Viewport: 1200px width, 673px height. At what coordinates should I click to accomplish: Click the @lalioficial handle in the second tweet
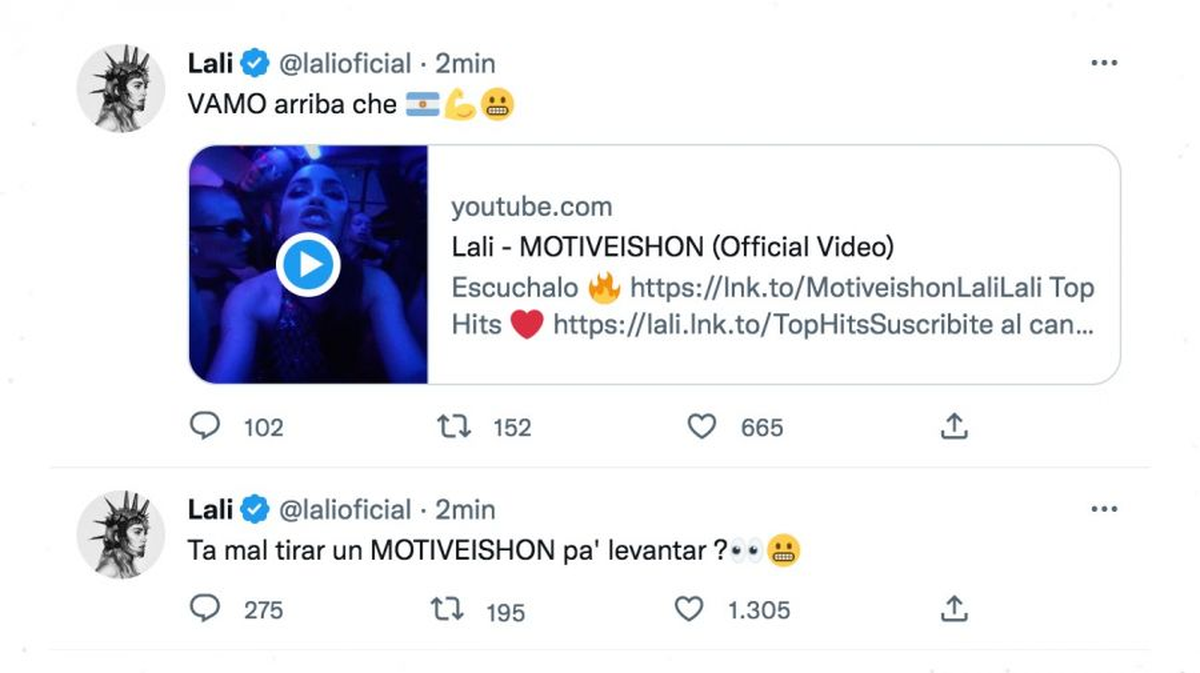point(344,510)
